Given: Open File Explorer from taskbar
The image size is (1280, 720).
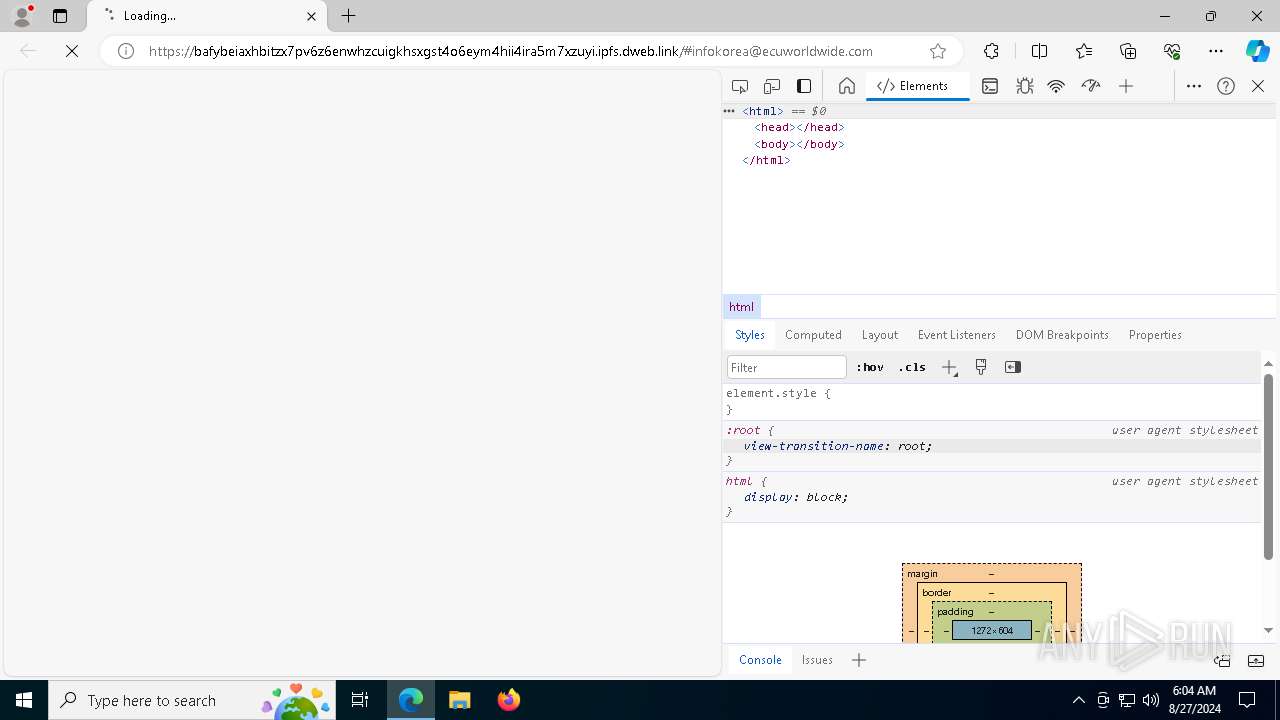Looking at the screenshot, I should point(459,700).
